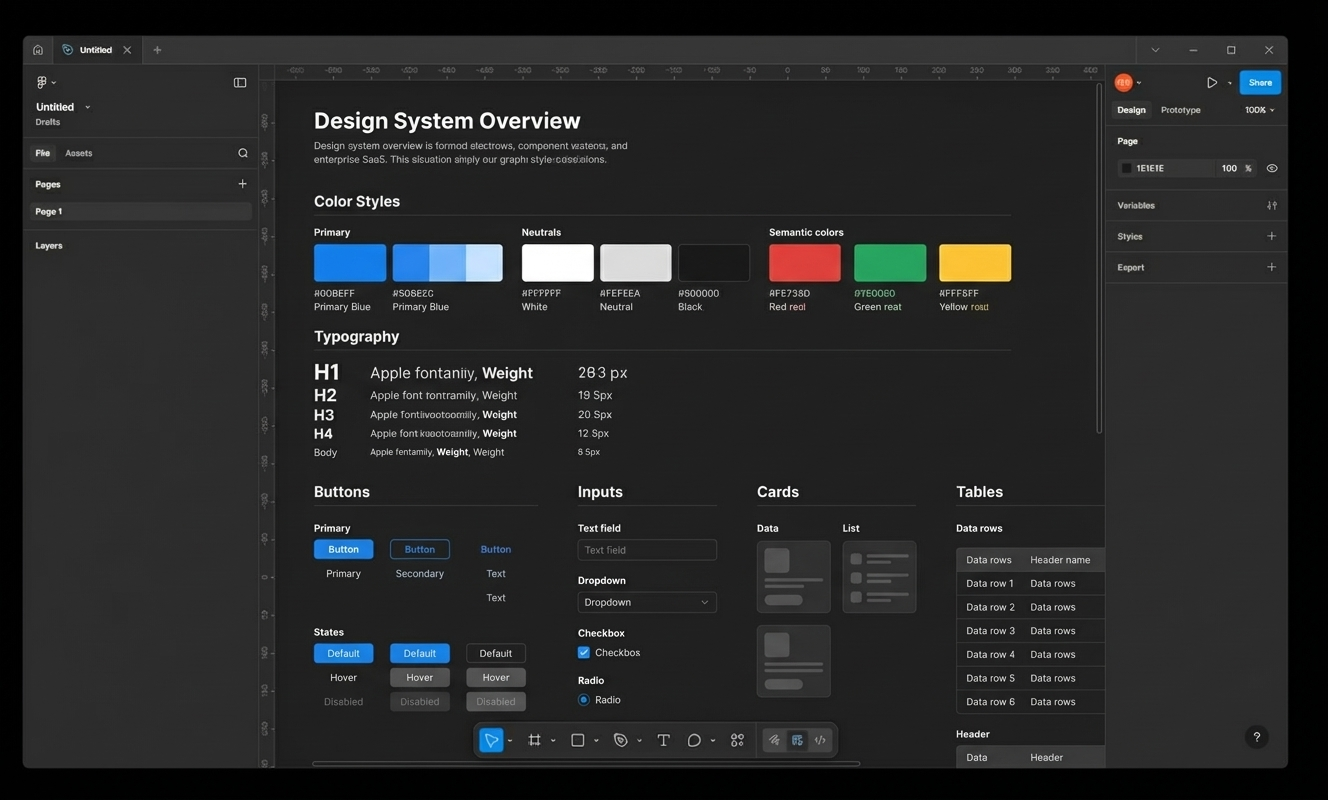Screen dimensions: 1328x800
Task: Toggle Dev Mode code icon
Action: tap(820, 741)
